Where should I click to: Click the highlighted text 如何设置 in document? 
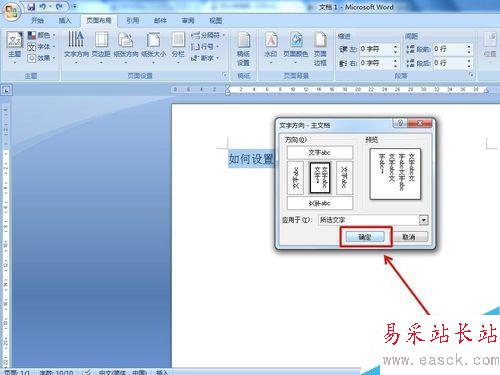251,159
